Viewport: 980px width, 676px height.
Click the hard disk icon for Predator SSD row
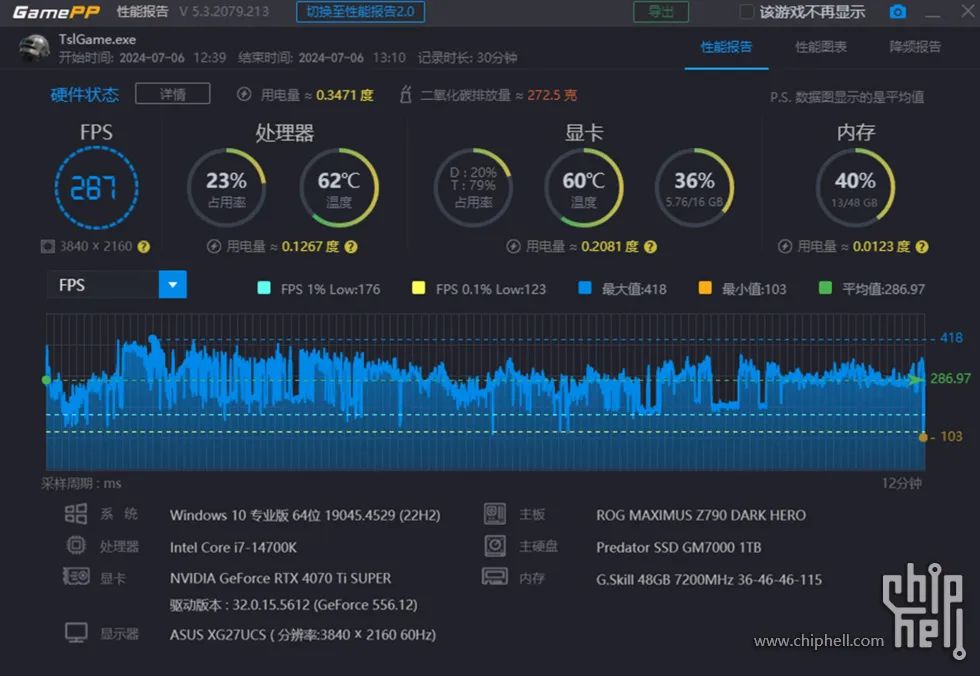[x=495, y=545]
